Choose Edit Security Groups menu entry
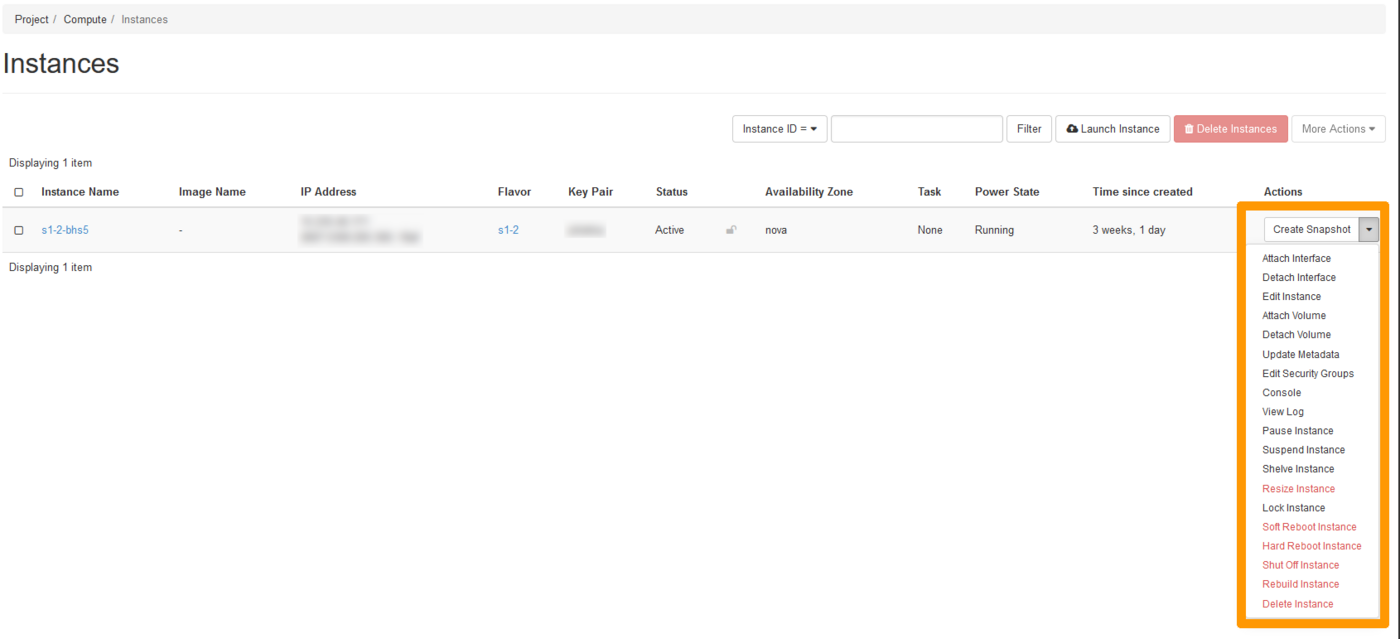1400x639 pixels. (1307, 374)
